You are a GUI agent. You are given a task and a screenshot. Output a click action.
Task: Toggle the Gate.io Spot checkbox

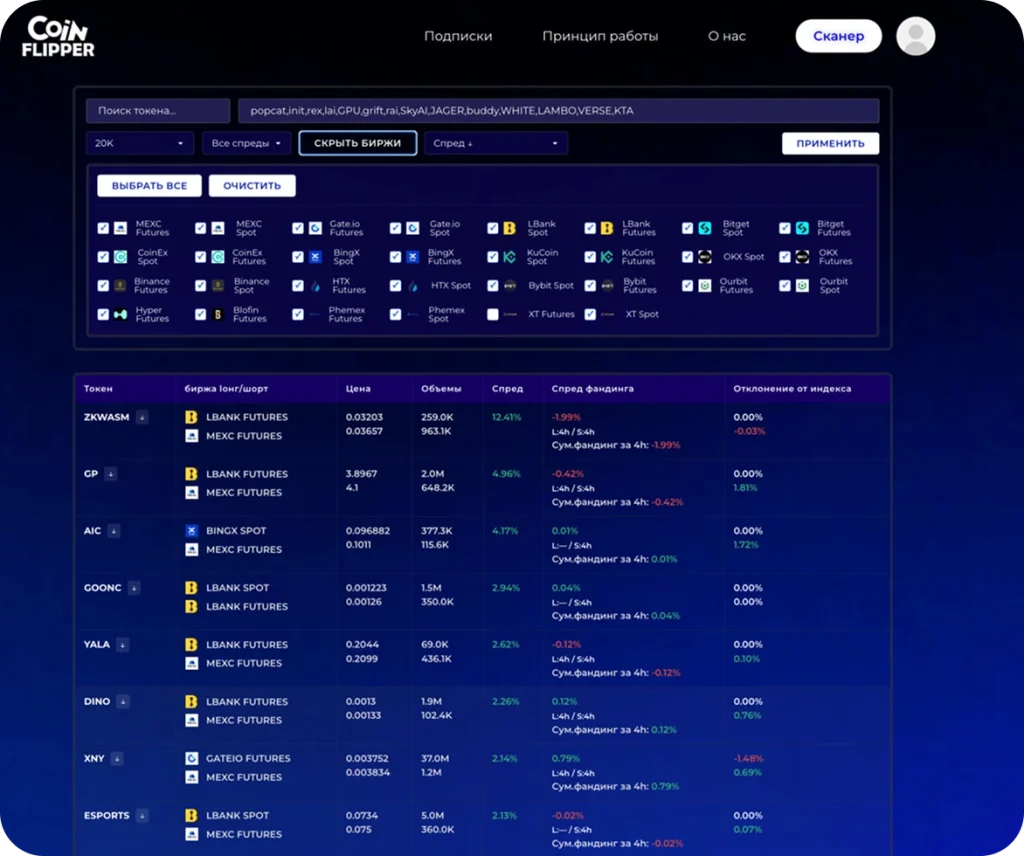tap(395, 228)
